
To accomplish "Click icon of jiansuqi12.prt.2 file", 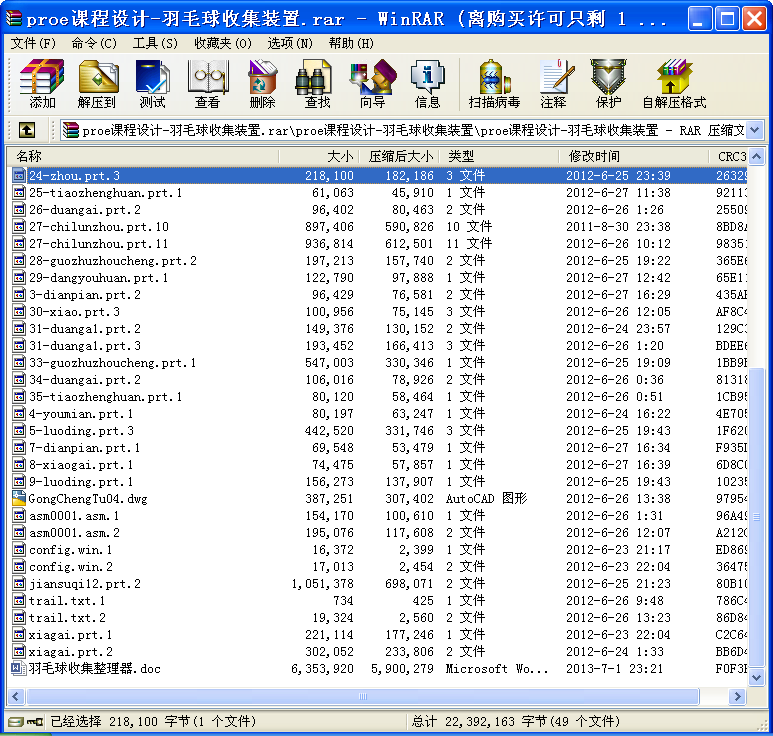I will pos(19,584).
